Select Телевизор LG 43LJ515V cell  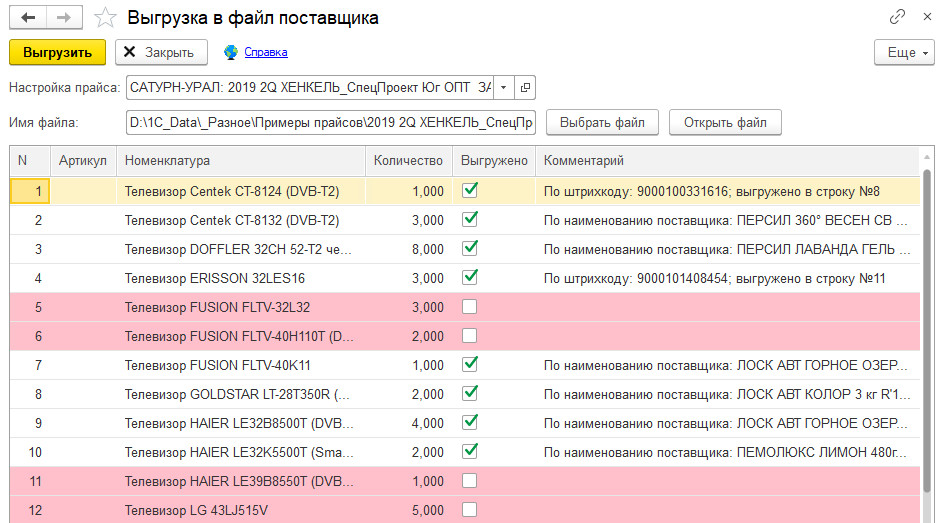point(241,510)
